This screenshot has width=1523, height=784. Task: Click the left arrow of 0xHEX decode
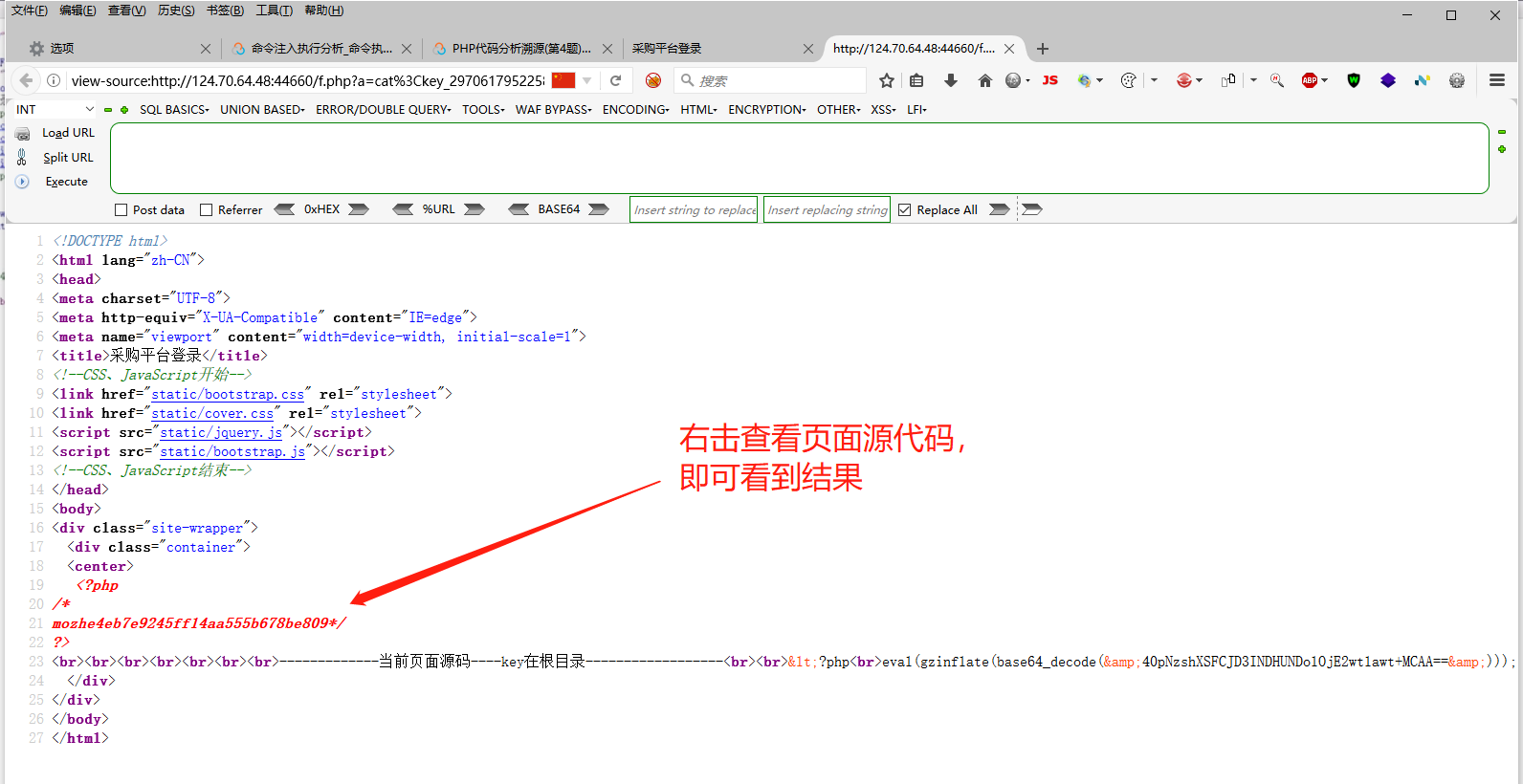click(x=284, y=209)
